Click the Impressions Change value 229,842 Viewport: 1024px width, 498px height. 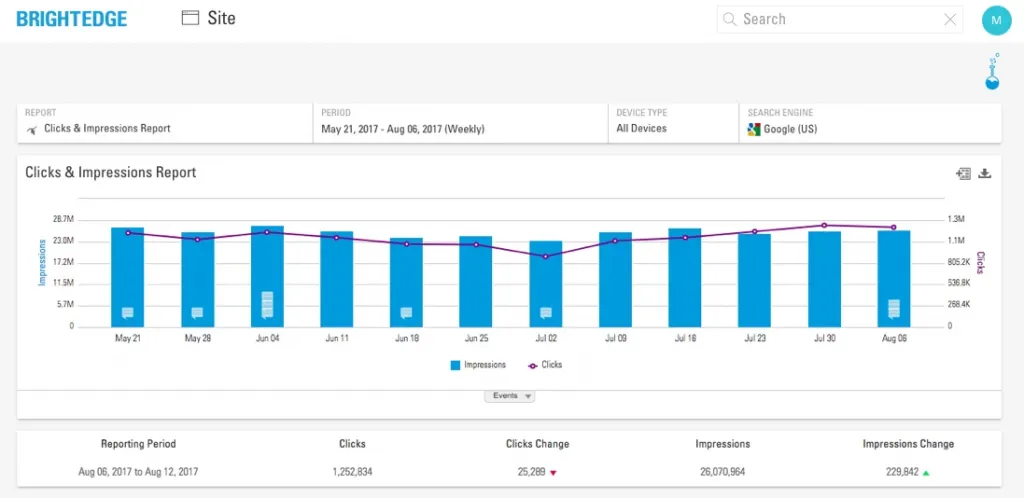click(x=901, y=472)
